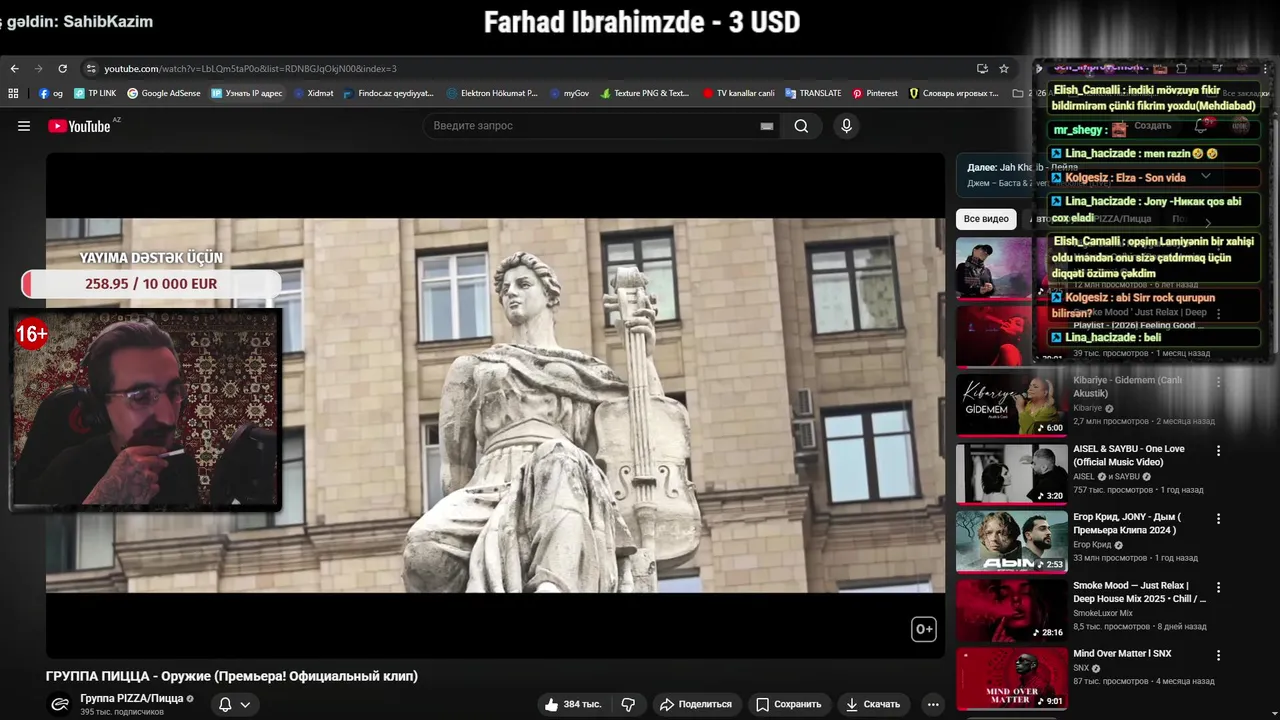This screenshot has width=1280, height=720.
Task: Open the Группа PIZZA/Пицца channel name link
Action: [132, 698]
